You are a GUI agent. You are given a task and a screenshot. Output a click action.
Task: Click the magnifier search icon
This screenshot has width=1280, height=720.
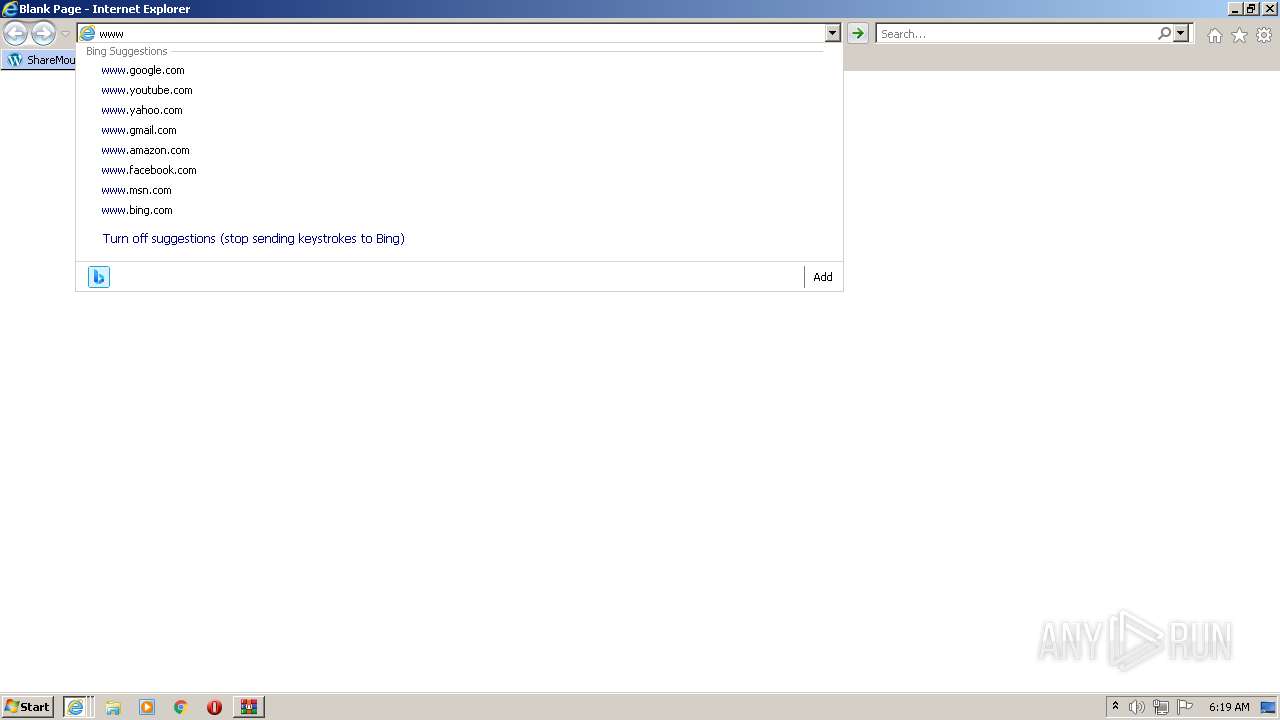tap(1164, 34)
